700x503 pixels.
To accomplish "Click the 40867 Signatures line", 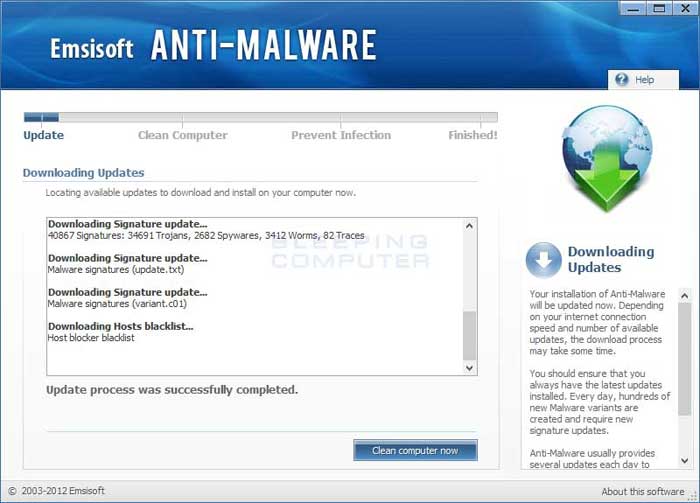I will (x=206, y=236).
